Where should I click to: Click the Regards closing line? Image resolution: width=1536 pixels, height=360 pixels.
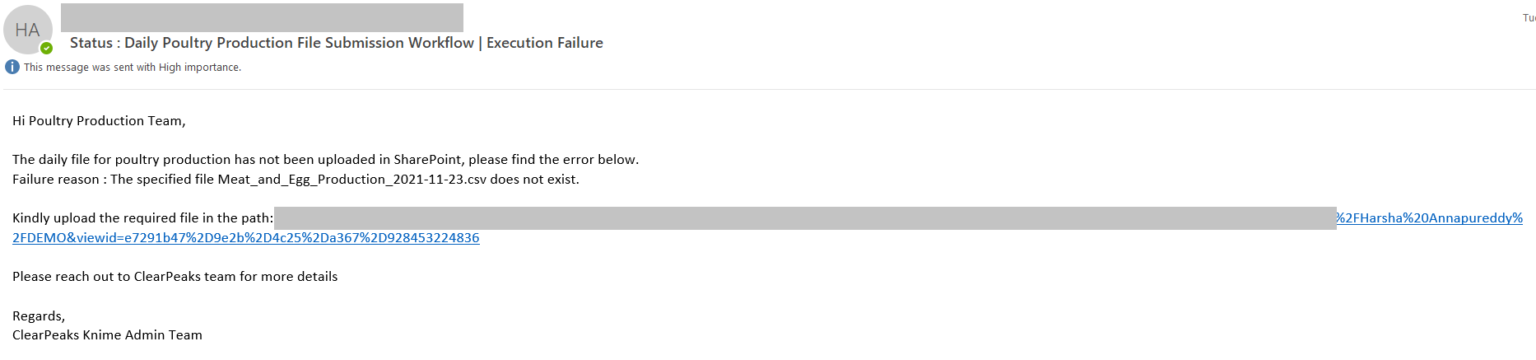(x=38, y=315)
